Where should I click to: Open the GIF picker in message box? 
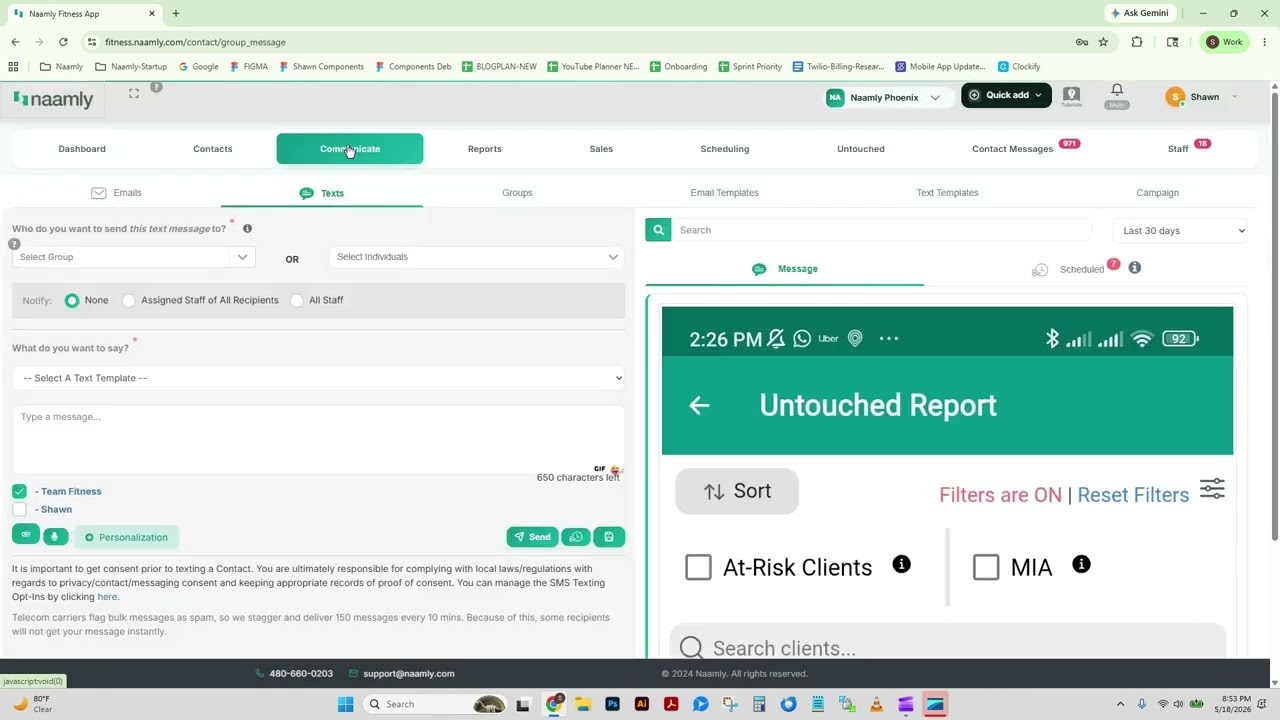600,468
